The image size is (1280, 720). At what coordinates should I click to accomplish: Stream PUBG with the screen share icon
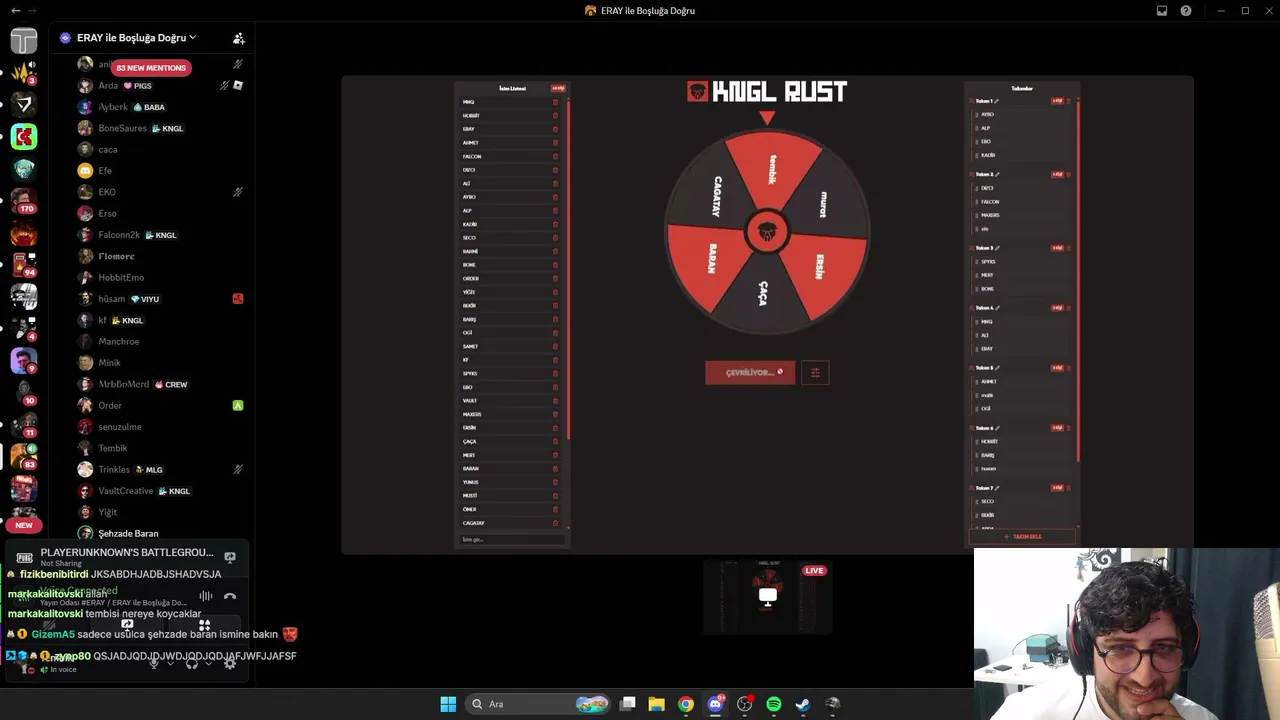tap(230, 557)
